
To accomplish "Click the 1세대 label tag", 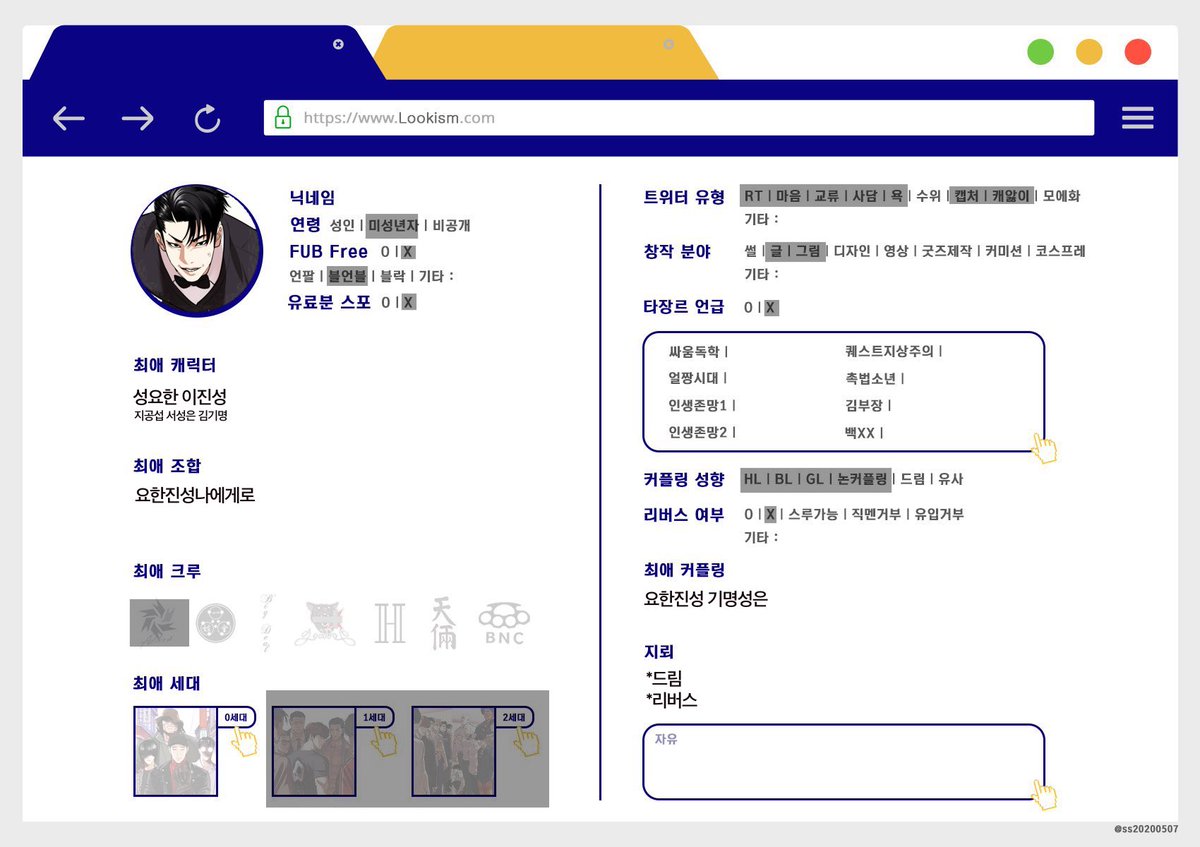I will pyautogui.click(x=375, y=717).
